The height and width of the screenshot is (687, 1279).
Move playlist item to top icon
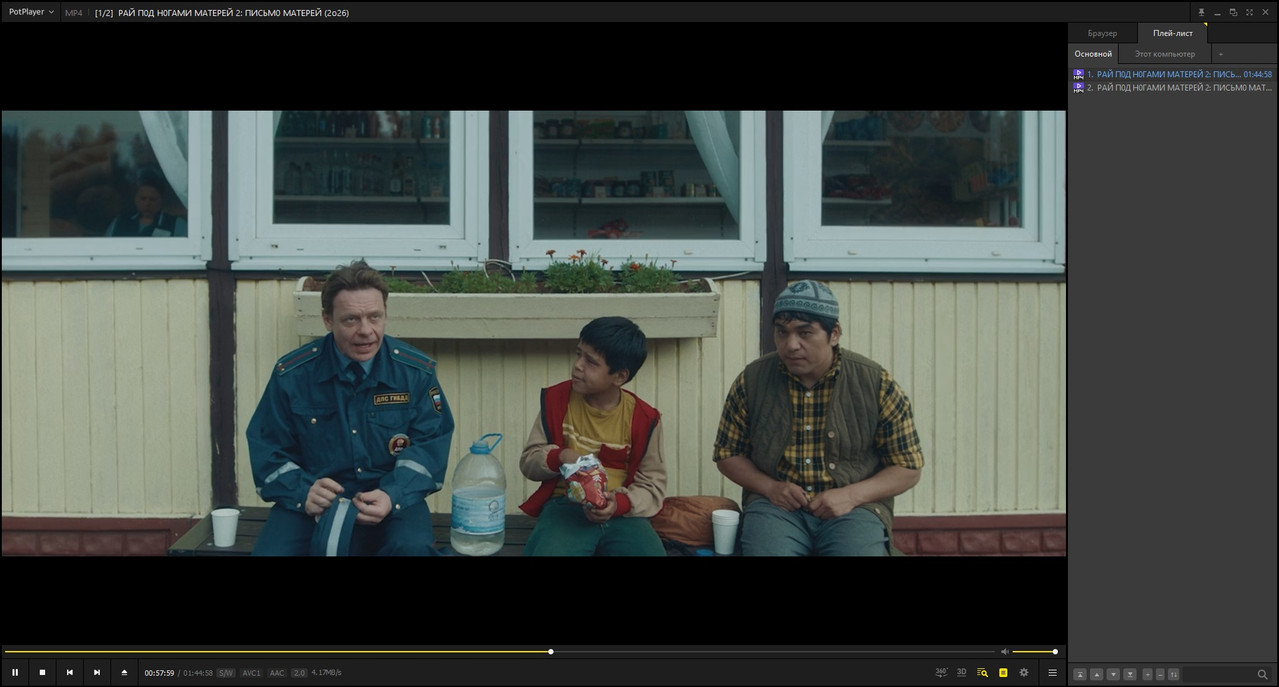pos(1080,674)
